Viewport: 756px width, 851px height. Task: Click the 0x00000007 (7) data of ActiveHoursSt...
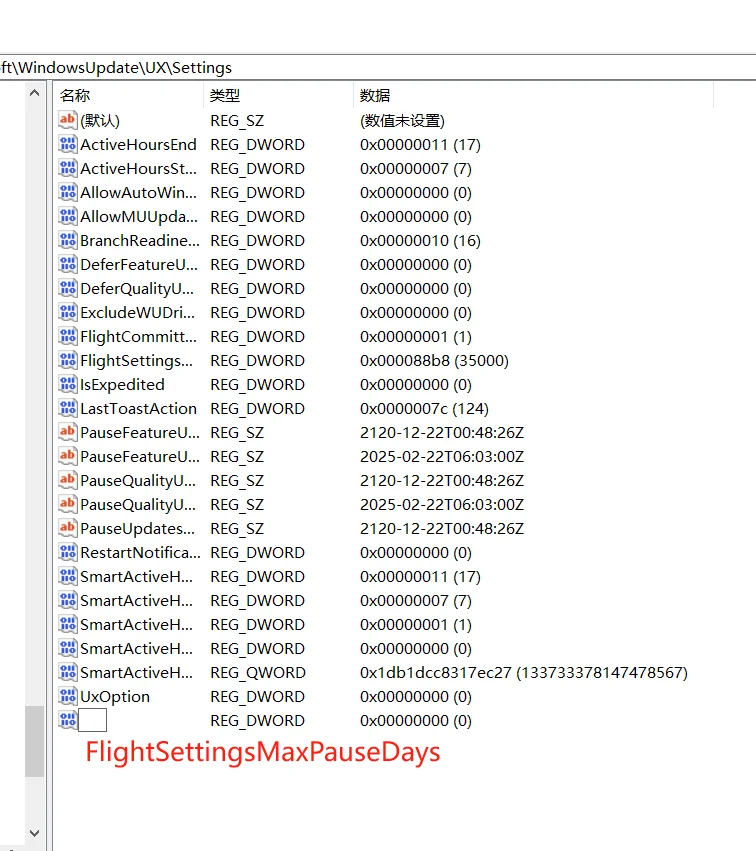(416, 168)
